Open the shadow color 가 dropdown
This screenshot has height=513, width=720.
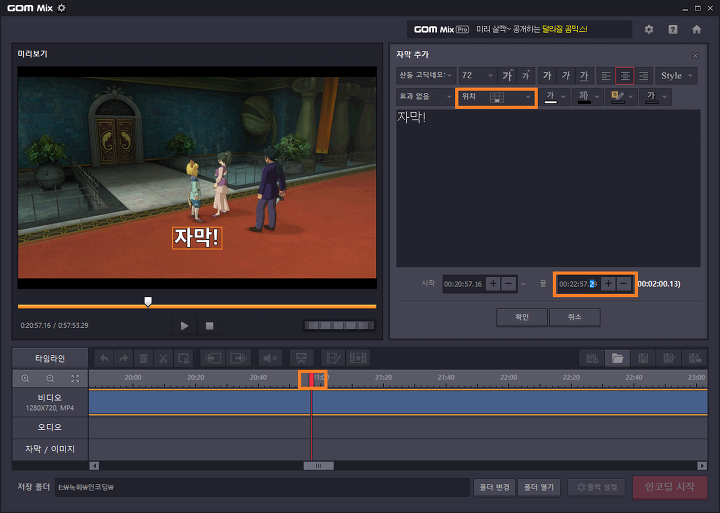pos(655,96)
